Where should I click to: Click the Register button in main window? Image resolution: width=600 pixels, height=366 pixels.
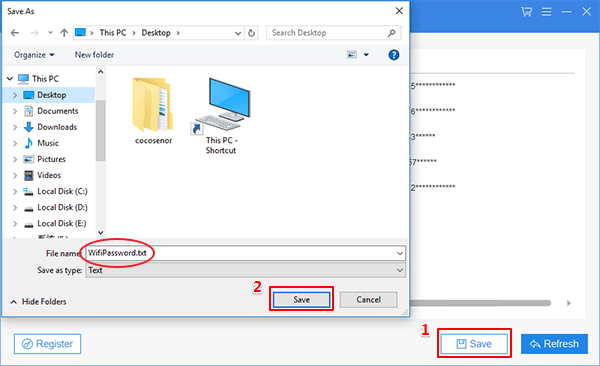47,344
